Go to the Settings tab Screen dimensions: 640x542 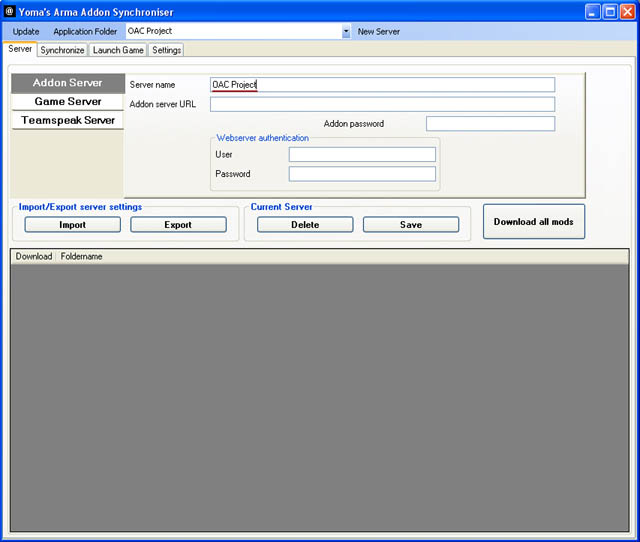(x=166, y=50)
